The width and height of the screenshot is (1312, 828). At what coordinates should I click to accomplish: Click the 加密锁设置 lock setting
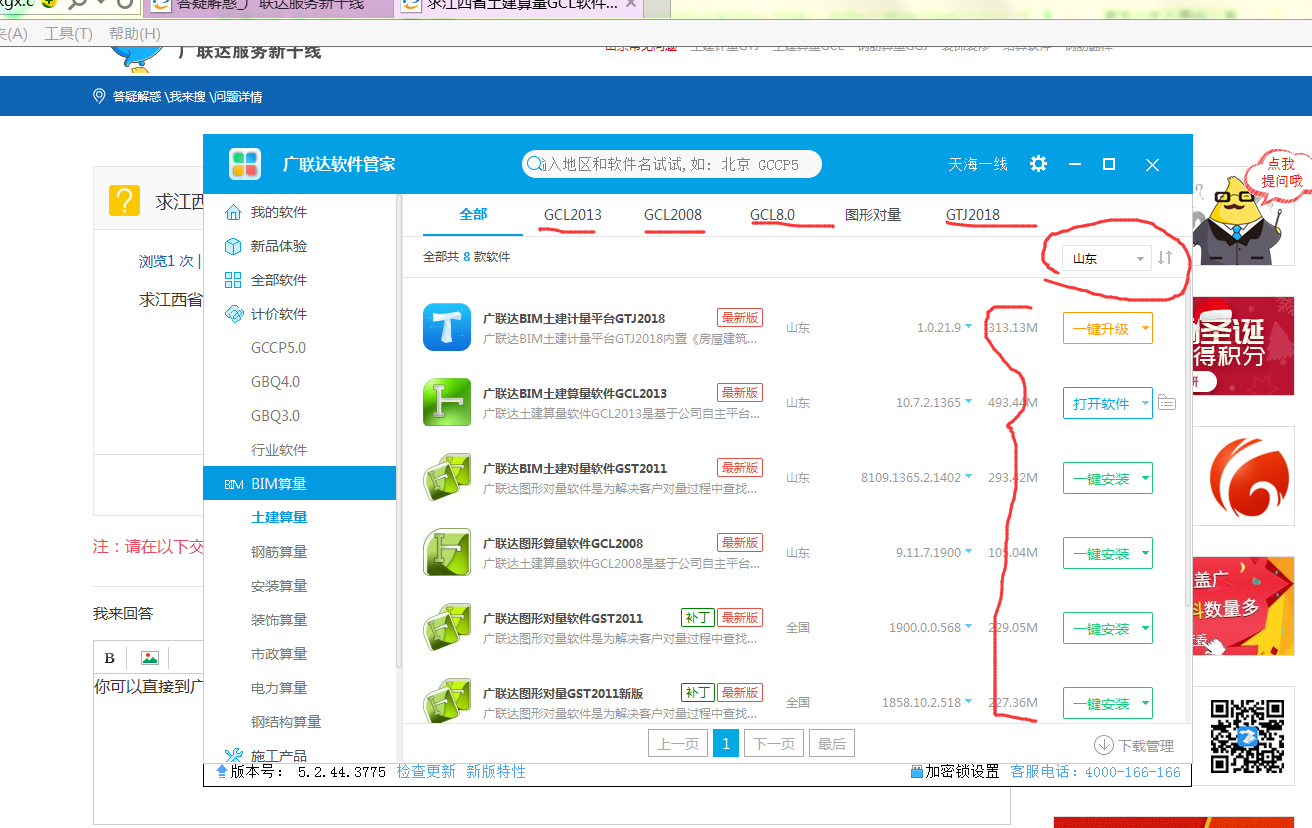pyautogui.click(x=955, y=772)
